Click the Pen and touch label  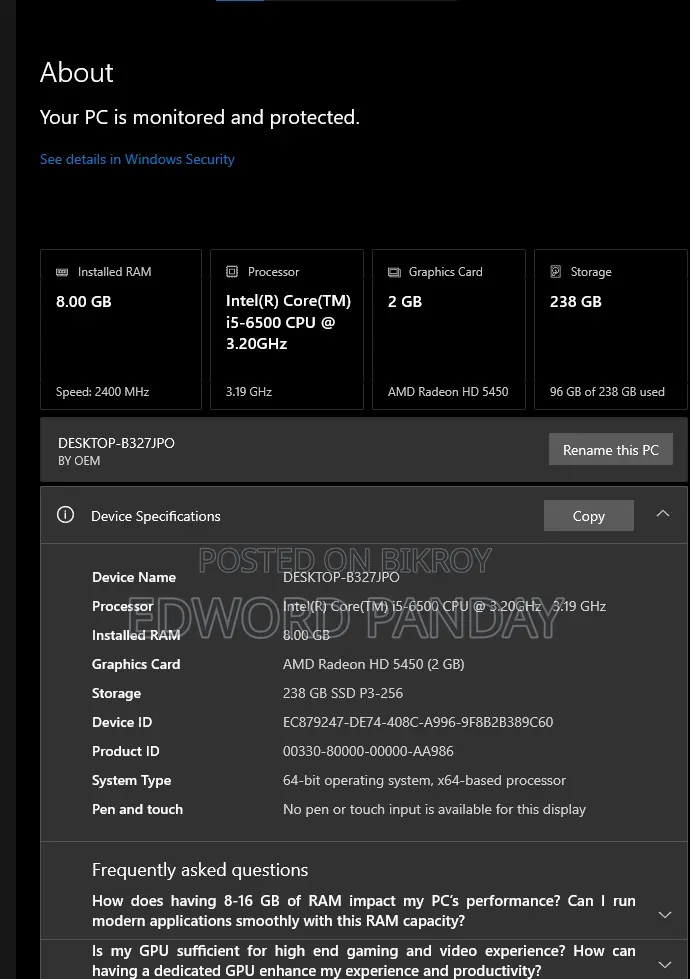[137, 809]
